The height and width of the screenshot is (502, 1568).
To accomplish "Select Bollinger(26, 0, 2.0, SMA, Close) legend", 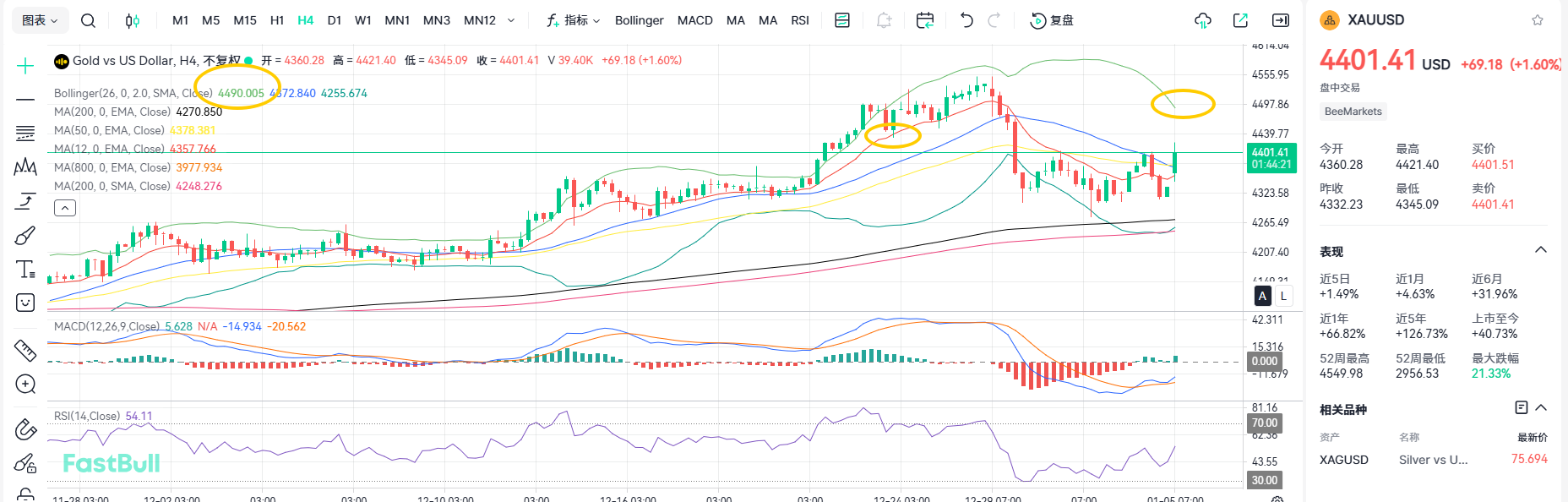I will tap(133, 93).
